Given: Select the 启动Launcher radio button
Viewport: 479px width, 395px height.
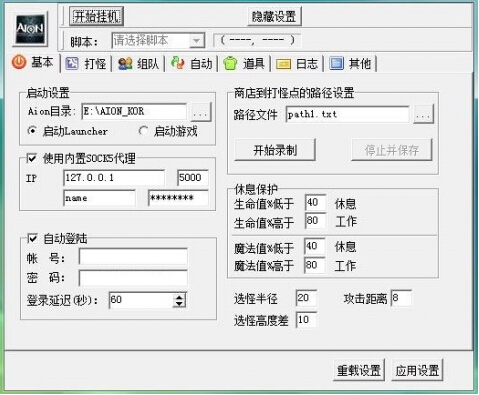Looking at the screenshot, I should (x=32, y=131).
